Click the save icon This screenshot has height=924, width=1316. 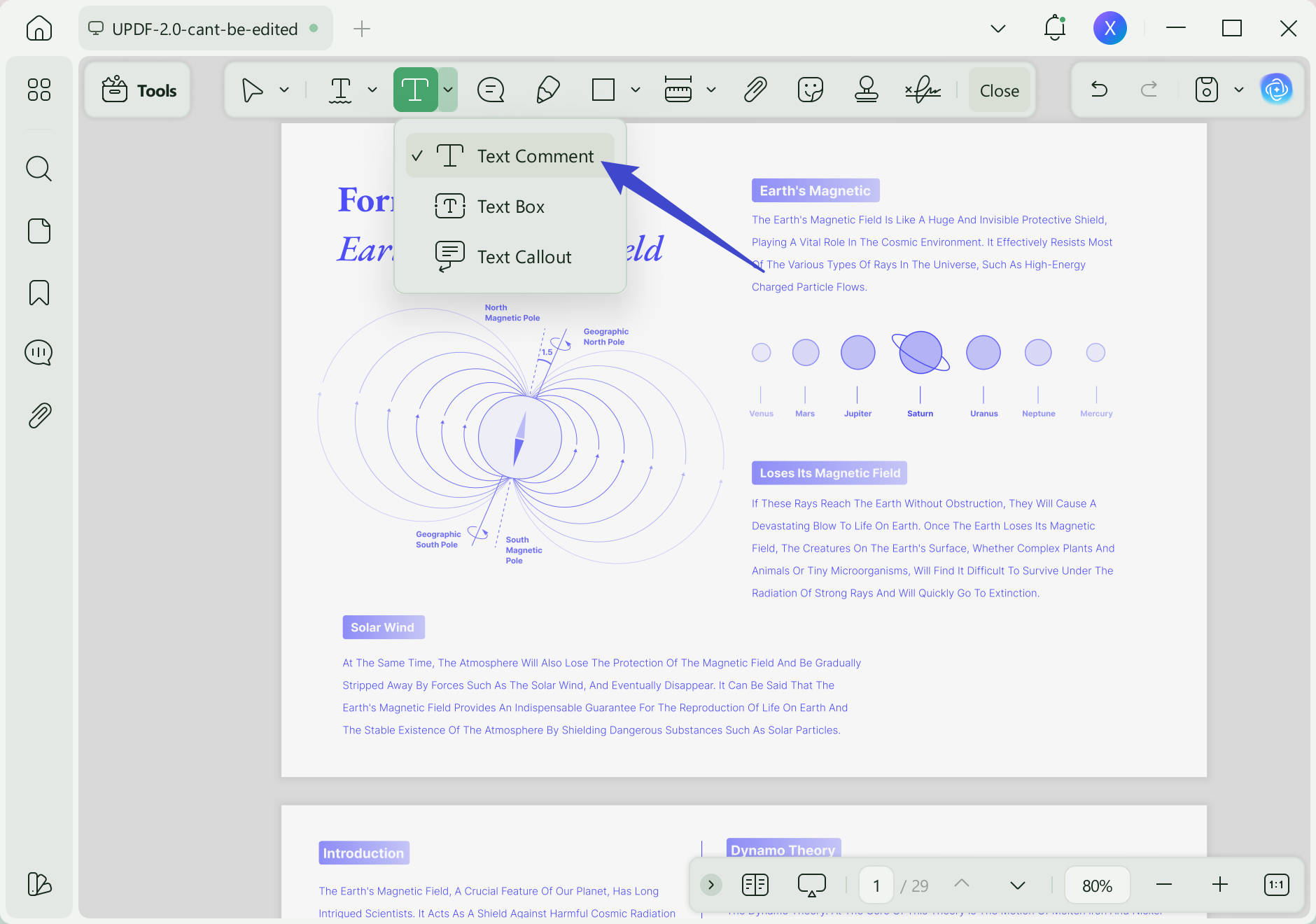[x=1206, y=90]
